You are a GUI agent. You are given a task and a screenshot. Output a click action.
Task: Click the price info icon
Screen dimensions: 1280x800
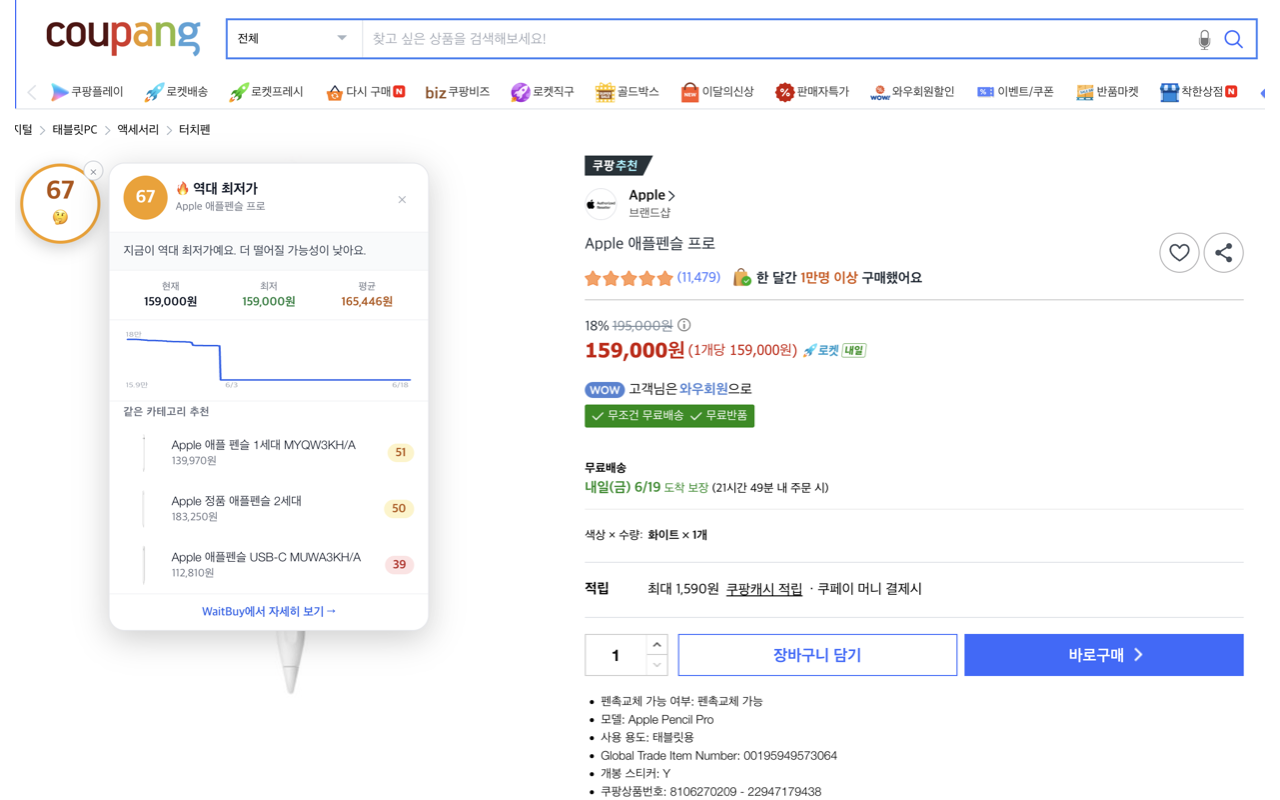point(684,325)
